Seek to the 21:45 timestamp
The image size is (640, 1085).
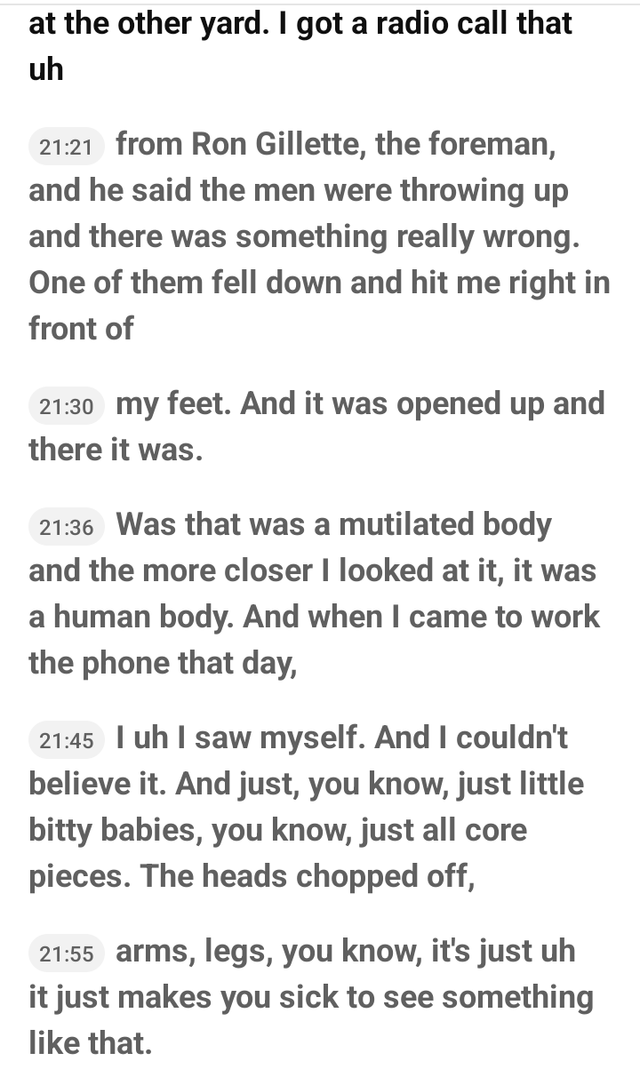click(x=66, y=741)
